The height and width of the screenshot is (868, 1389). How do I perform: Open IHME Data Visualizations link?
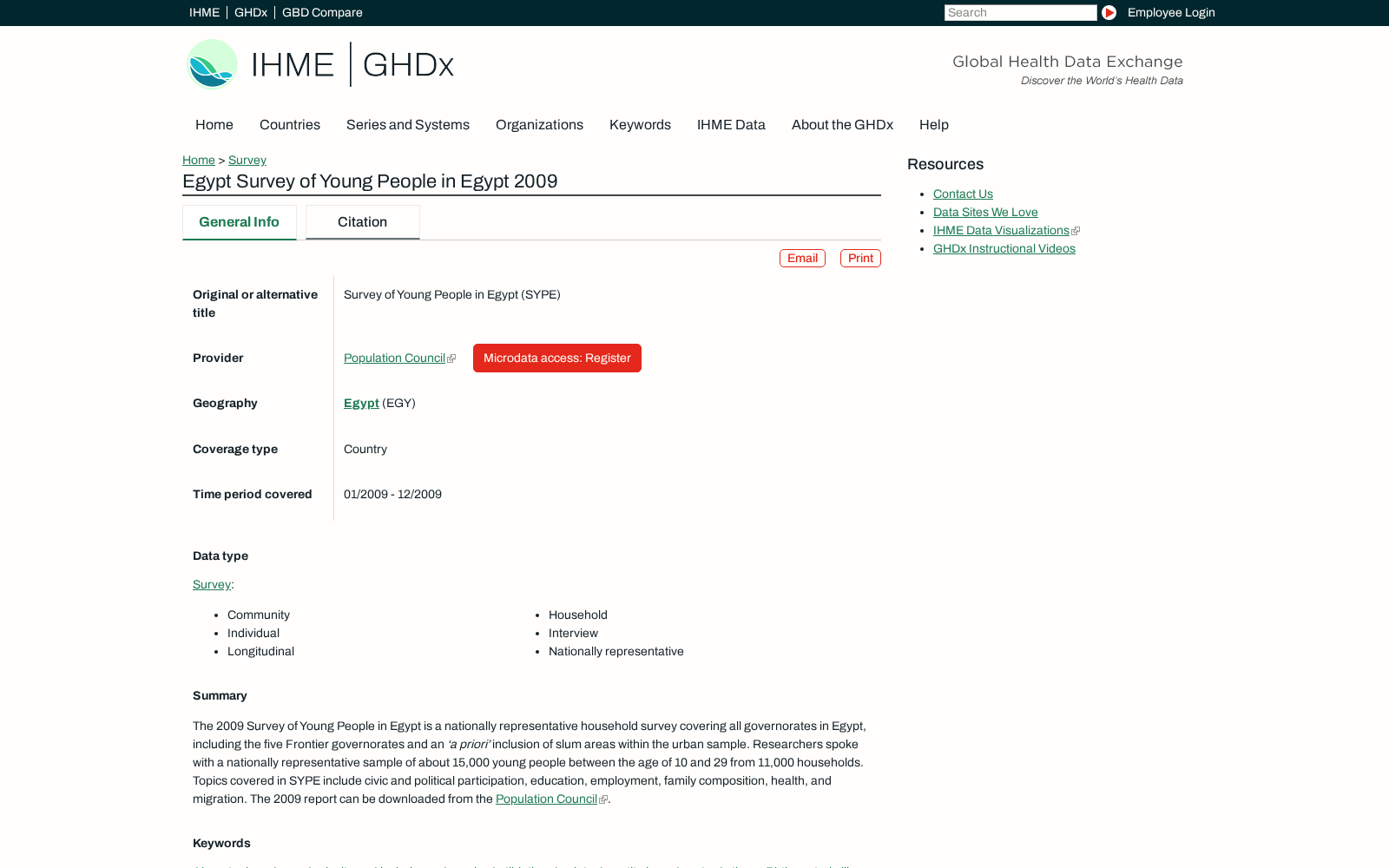pyautogui.click(x=1001, y=230)
